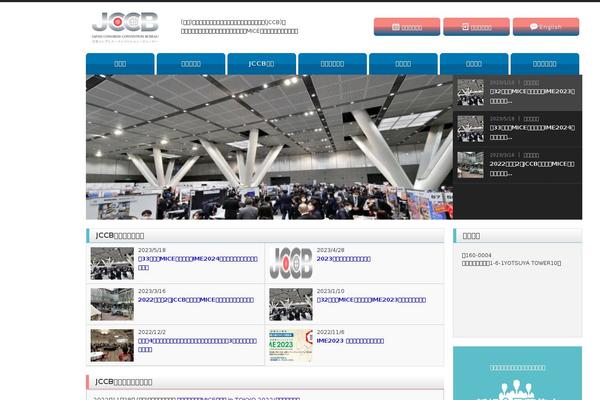Switch the site language via the English button
The image size is (600, 400).
[x=546, y=27]
